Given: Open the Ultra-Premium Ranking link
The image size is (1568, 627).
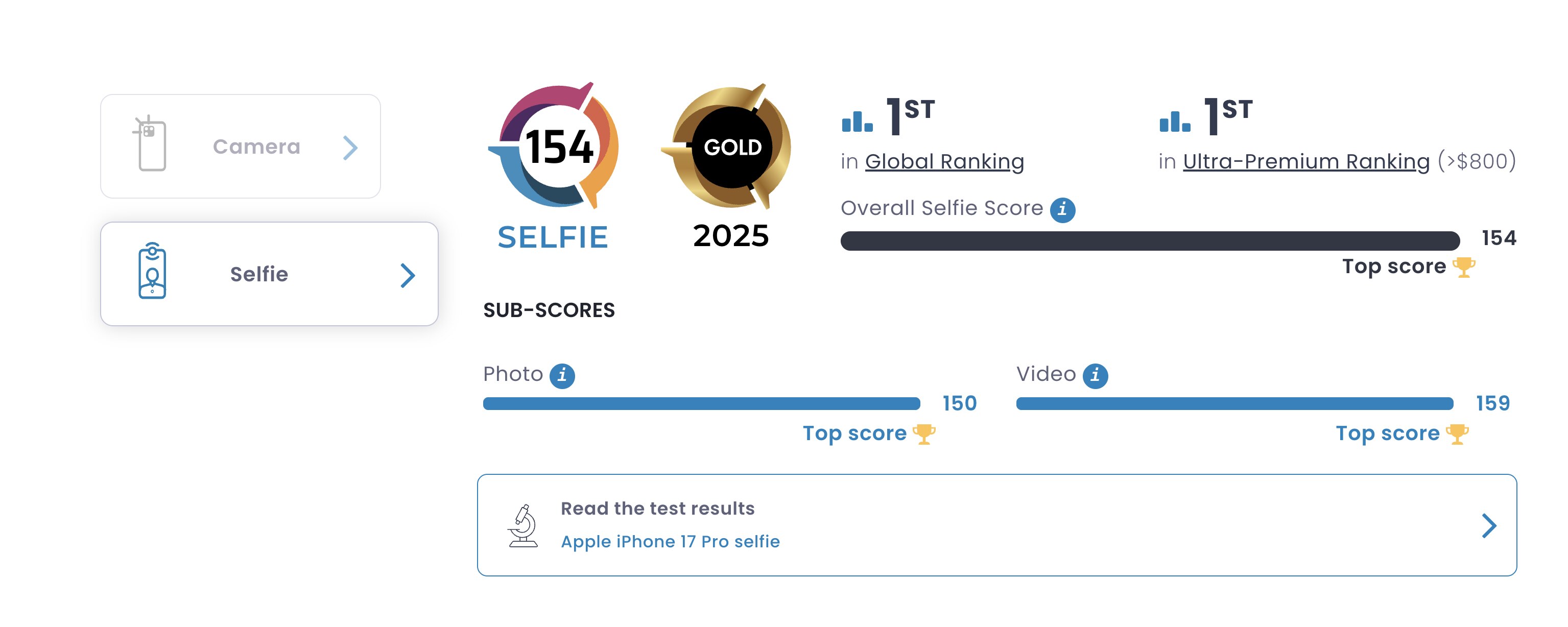Looking at the screenshot, I should (1305, 162).
